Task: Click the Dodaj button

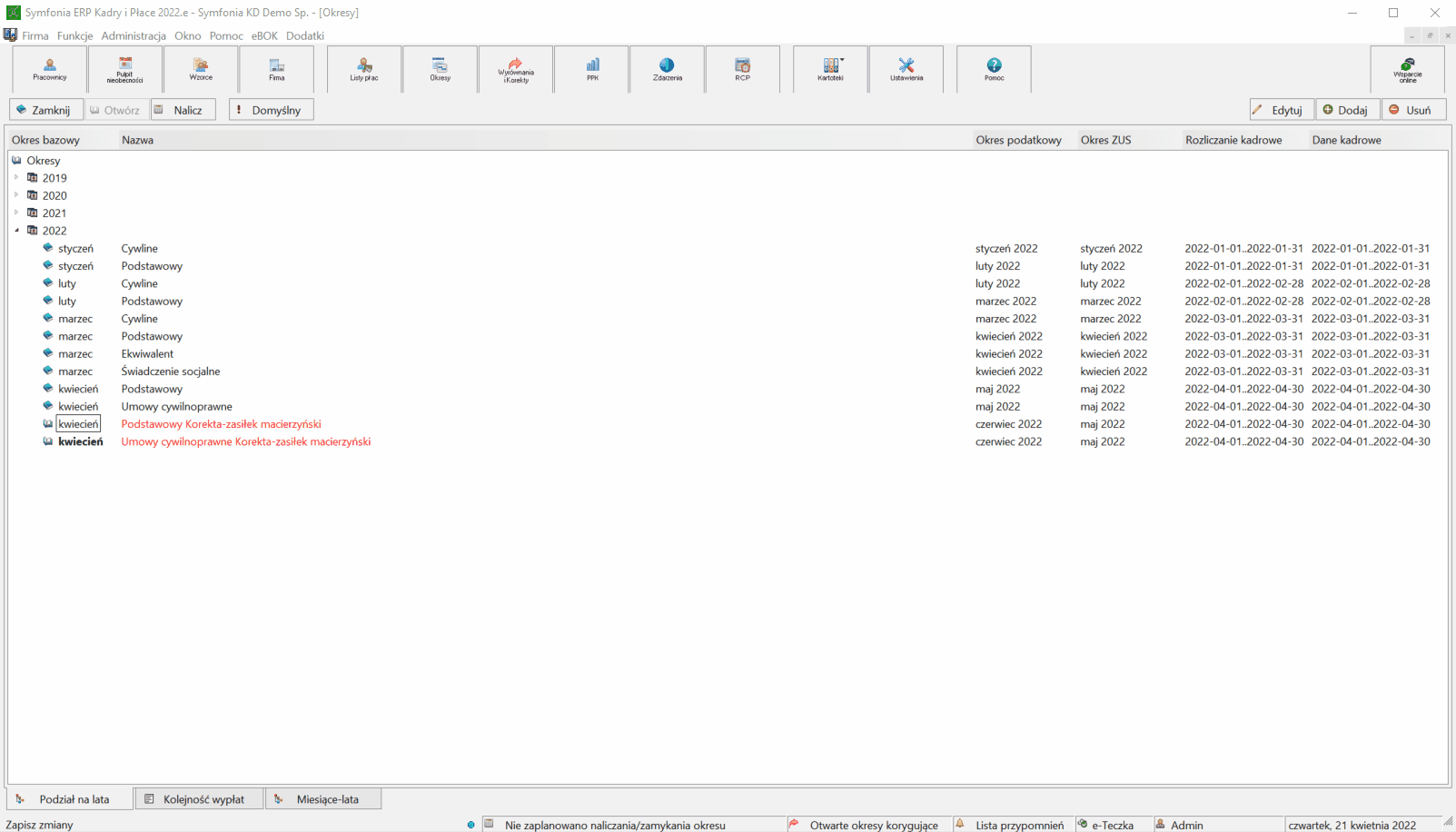Action: point(1347,110)
